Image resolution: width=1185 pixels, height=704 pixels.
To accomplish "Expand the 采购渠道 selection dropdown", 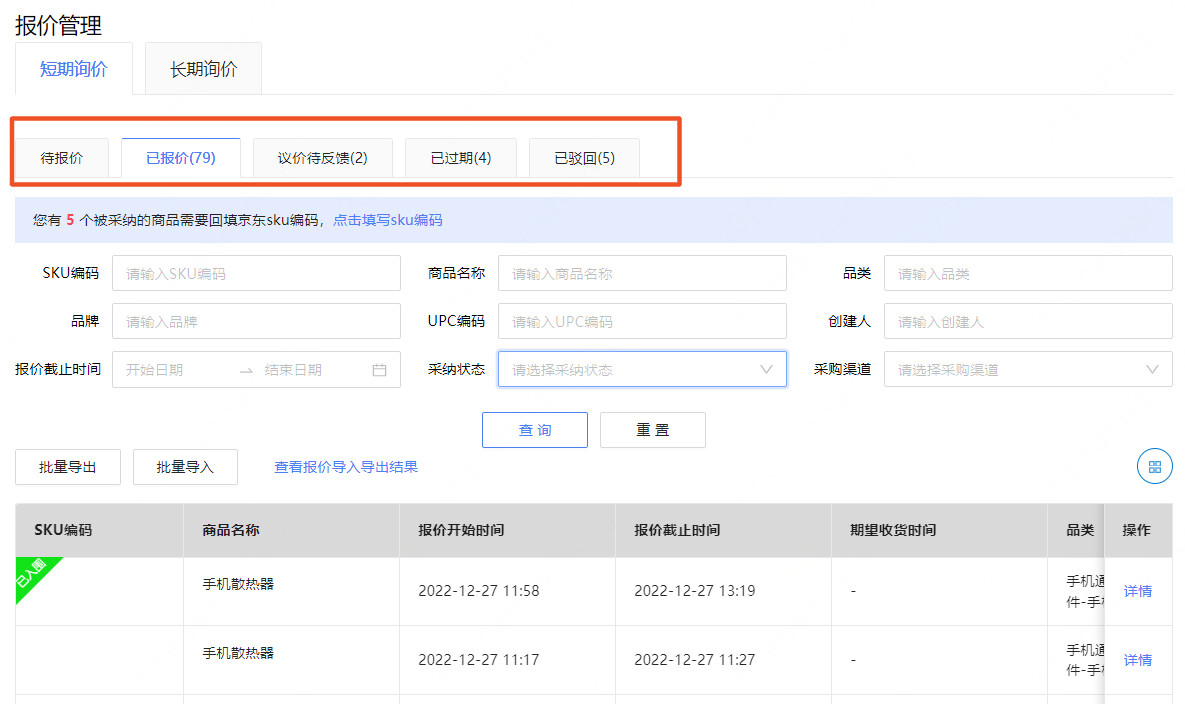I will [1151, 369].
